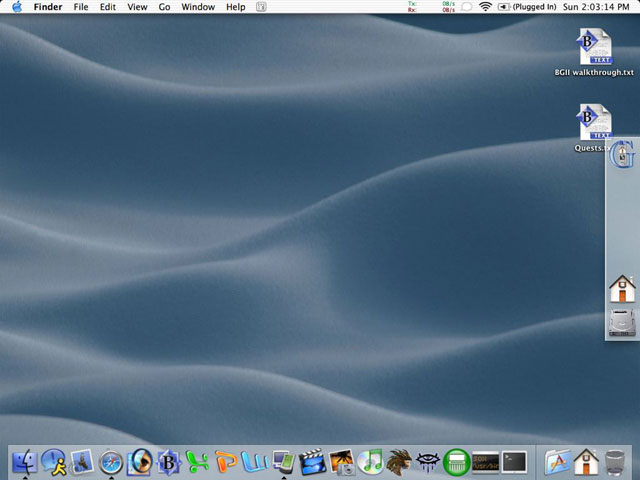Select BGII walkthrough.txt desktop file
This screenshot has height=480, width=640.
[594, 52]
